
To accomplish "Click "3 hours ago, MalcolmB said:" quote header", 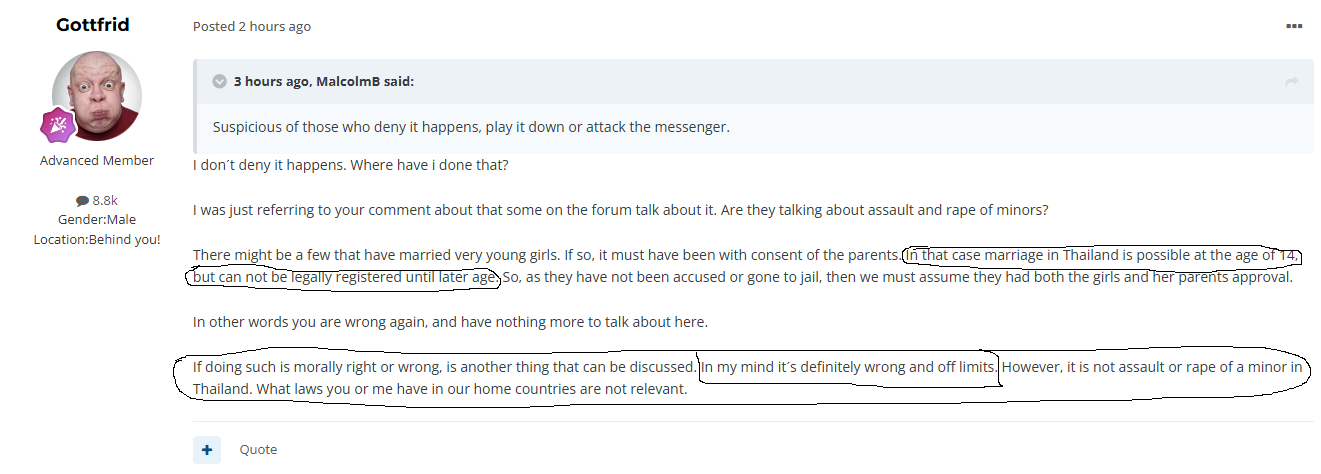I will [x=324, y=82].
